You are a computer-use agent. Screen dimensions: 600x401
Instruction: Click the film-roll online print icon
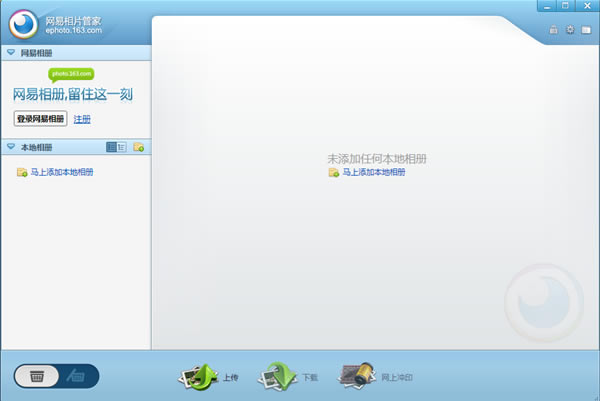coord(357,376)
